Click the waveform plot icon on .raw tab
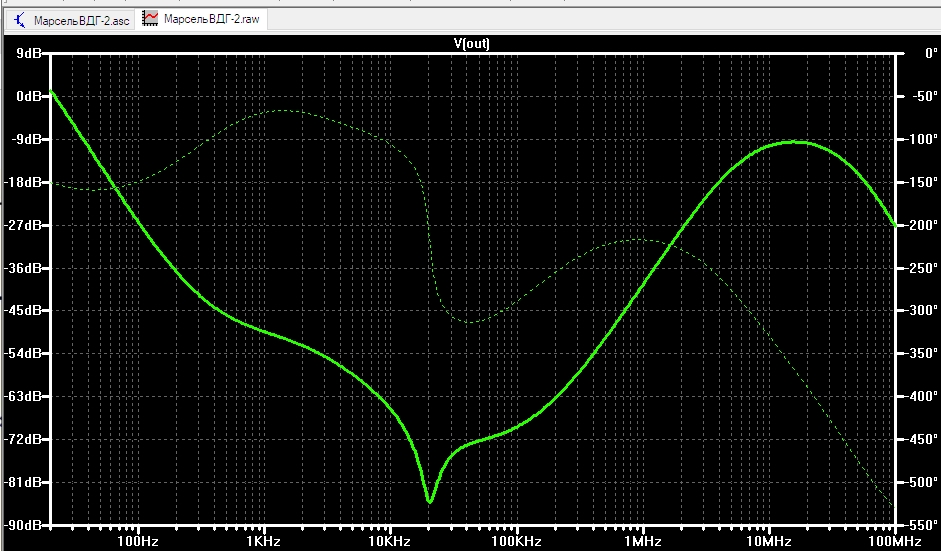 [150, 19]
